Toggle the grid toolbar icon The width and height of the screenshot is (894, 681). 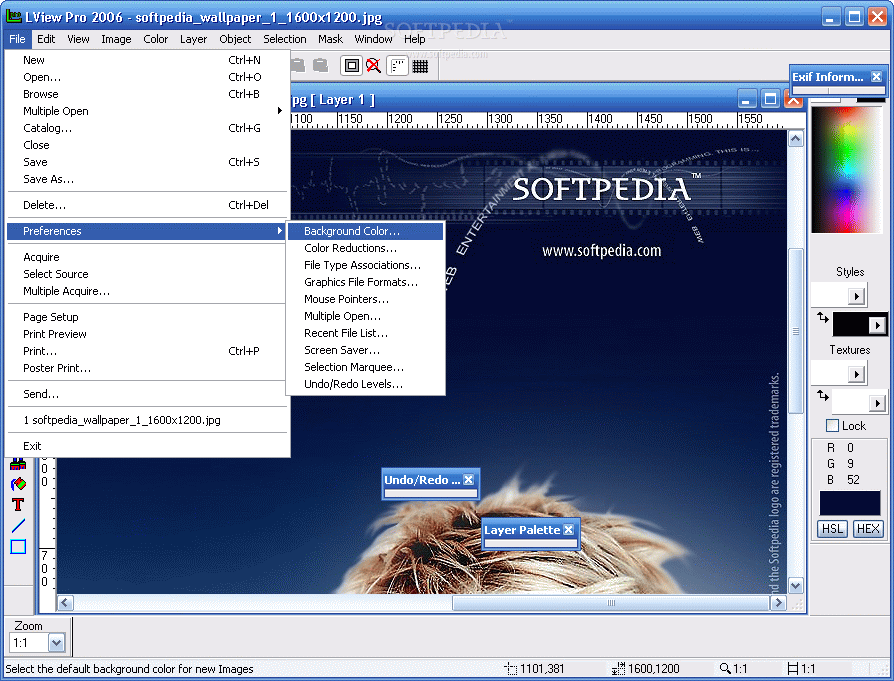point(420,66)
